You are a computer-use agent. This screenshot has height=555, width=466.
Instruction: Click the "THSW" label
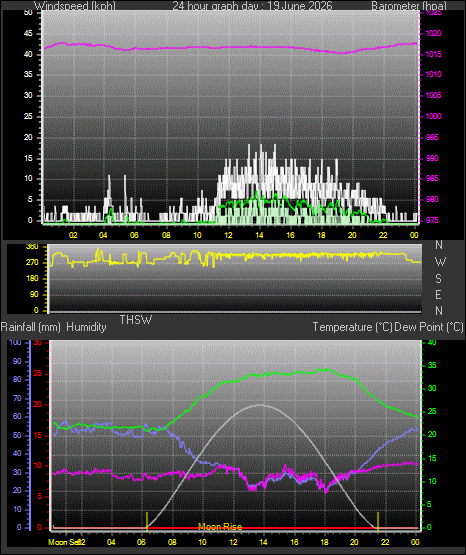coord(136,320)
